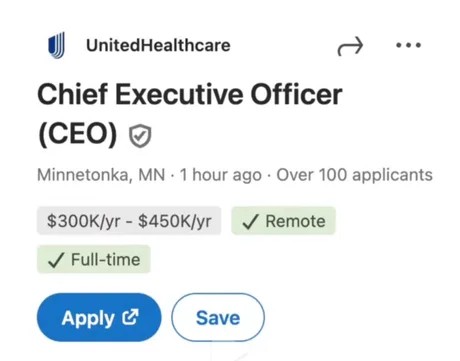Open the three-dot more options menu

(408, 45)
